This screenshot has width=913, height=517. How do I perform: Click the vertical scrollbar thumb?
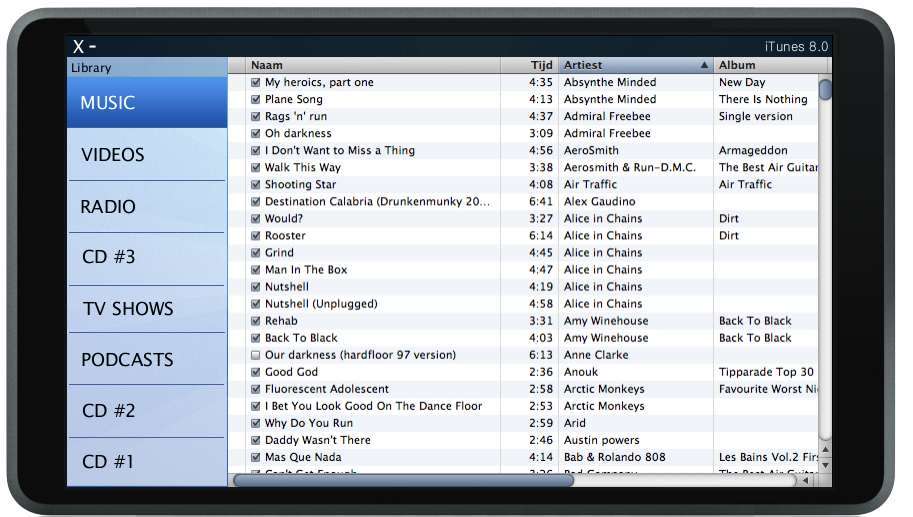point(825,90)
